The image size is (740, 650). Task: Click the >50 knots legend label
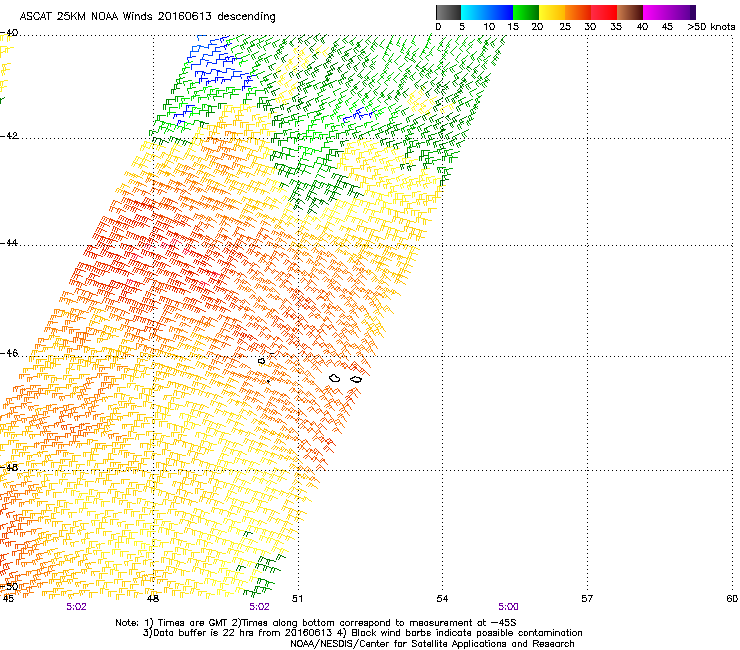pyautogui.click(x=711, y=27)
